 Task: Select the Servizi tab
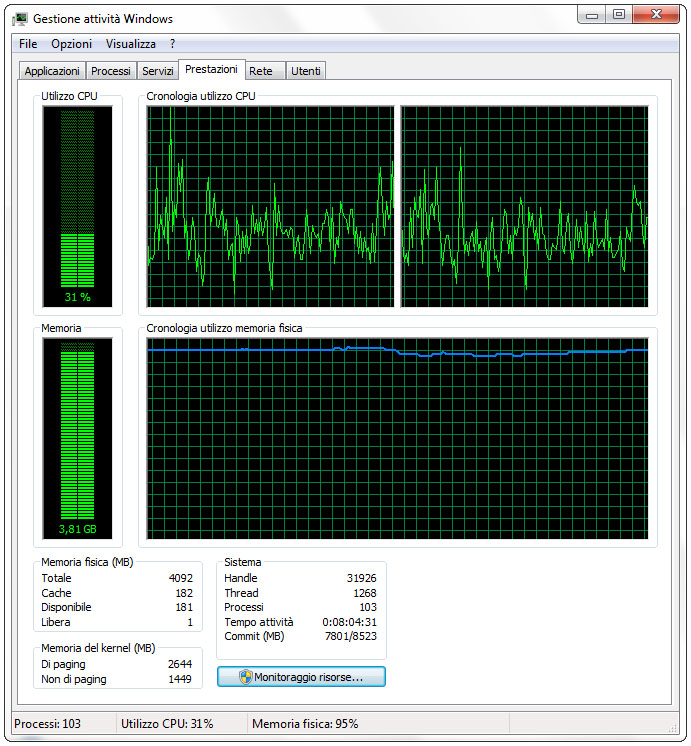coord(157,71)
